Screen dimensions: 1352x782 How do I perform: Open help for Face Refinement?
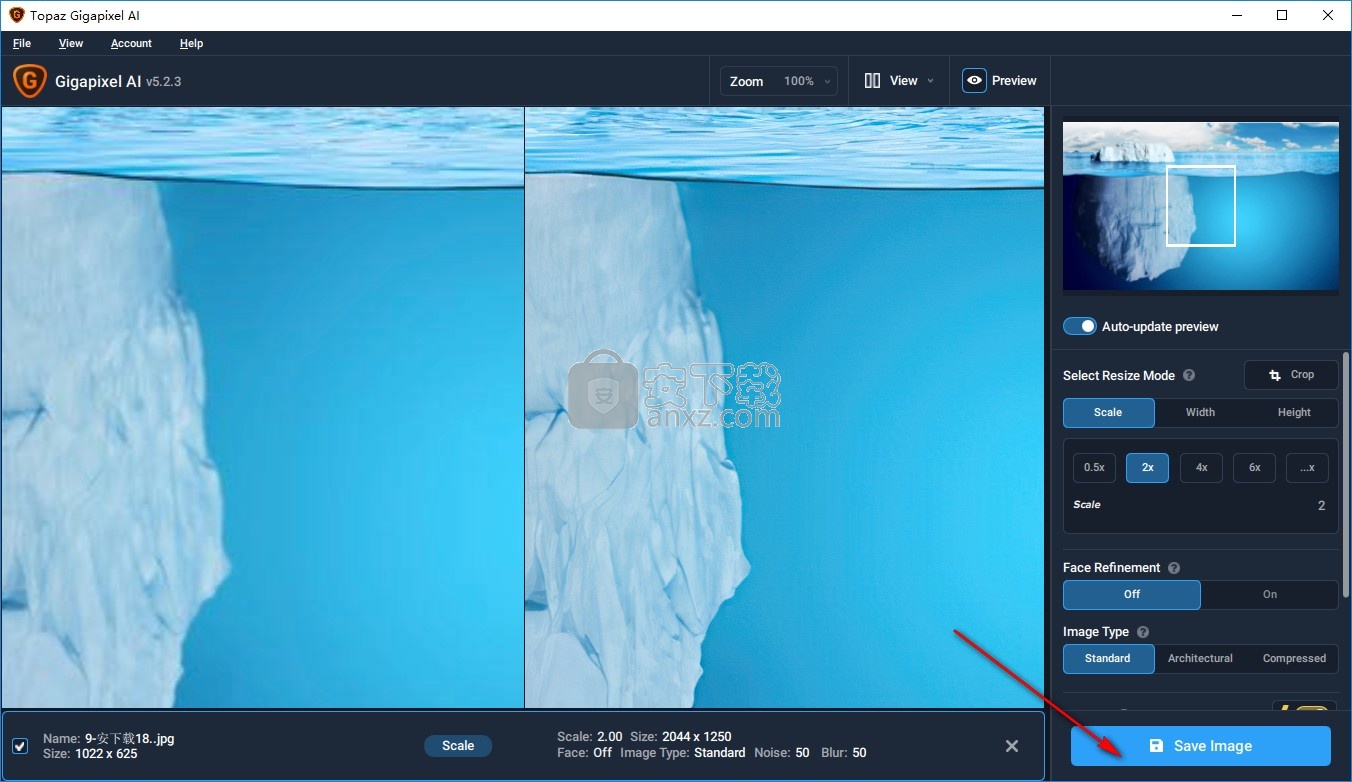1174,568
